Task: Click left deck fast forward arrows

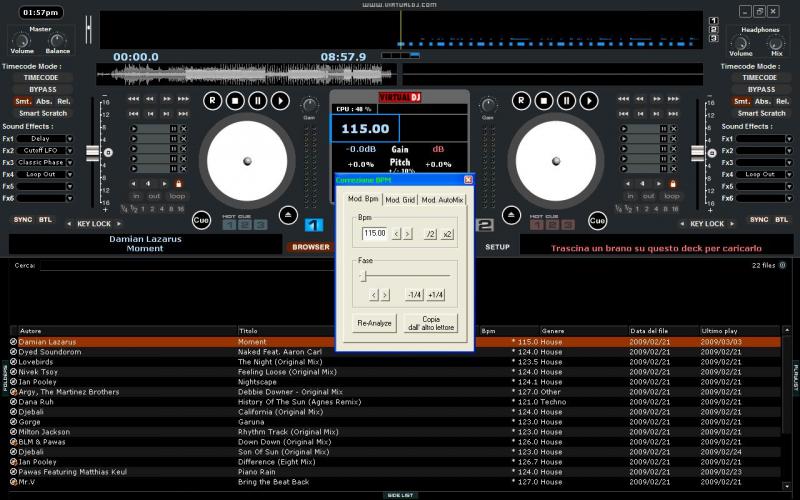Action: 183,98
